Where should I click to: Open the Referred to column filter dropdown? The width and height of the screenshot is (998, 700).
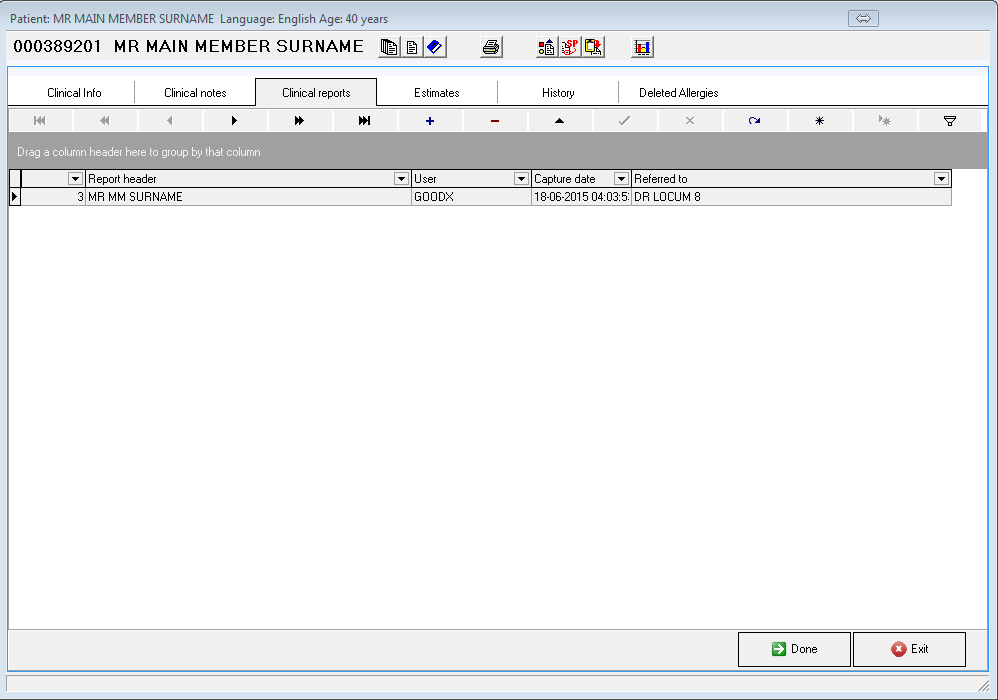(x=941, y=179)
